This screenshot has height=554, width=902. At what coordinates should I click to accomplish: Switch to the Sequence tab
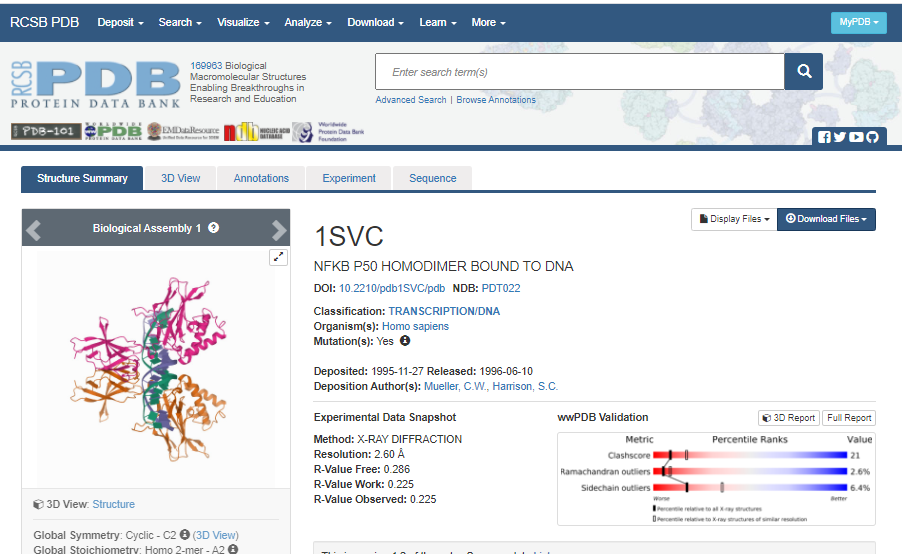pyautogui.click(x=432, y=178)
